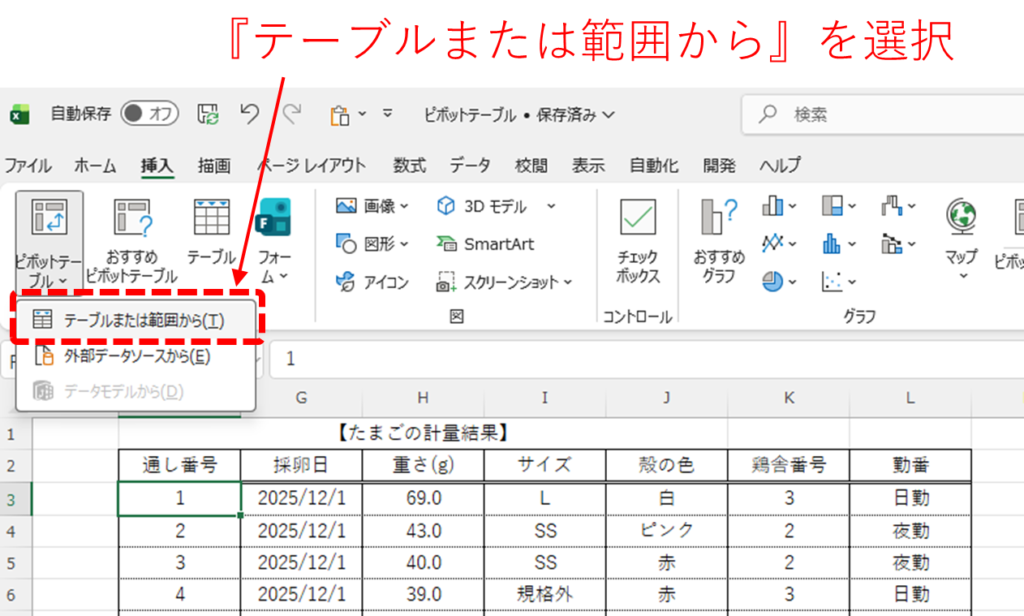Expand the 画像 pictures dropdown
Image resolution: width=1024 pixels, height=616 pixels.
tap(372, 206)
